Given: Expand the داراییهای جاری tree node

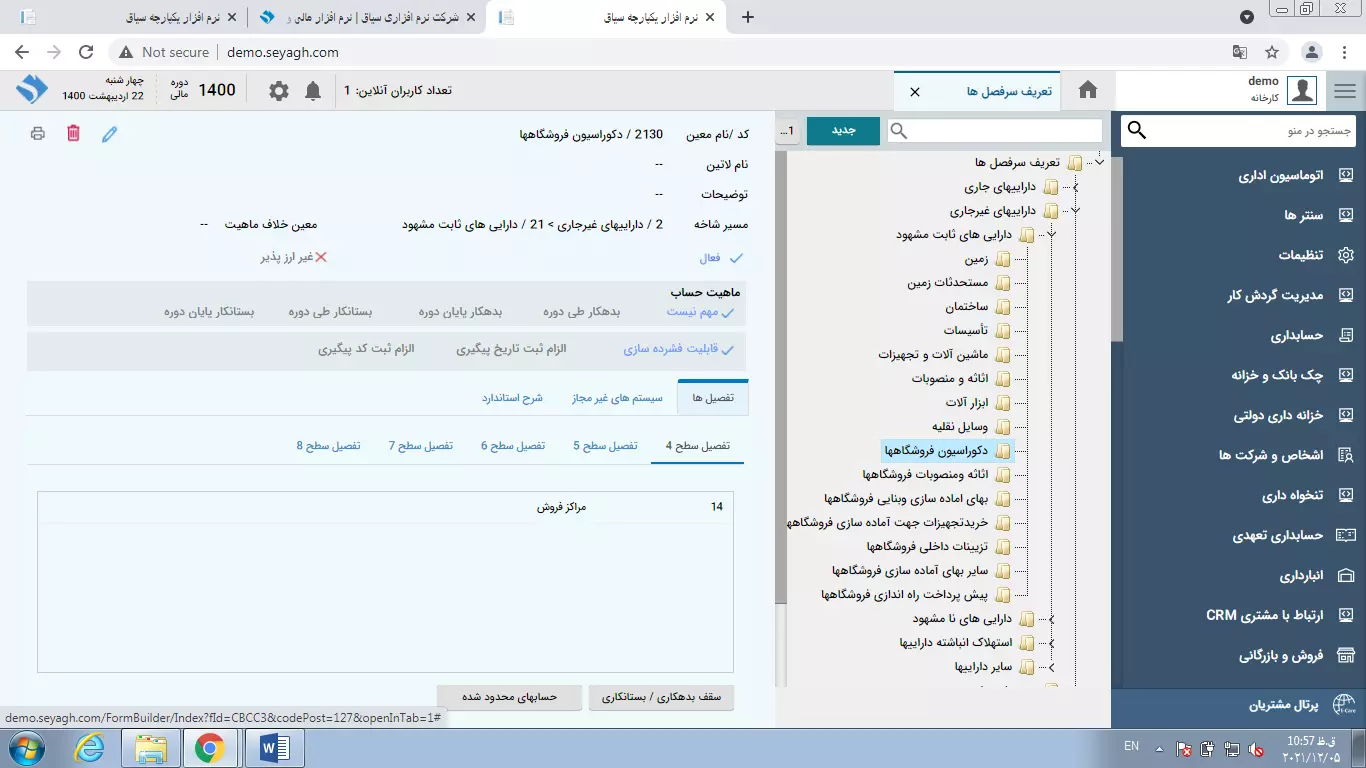Looking at the screenshot, I should pos(1074,187).
